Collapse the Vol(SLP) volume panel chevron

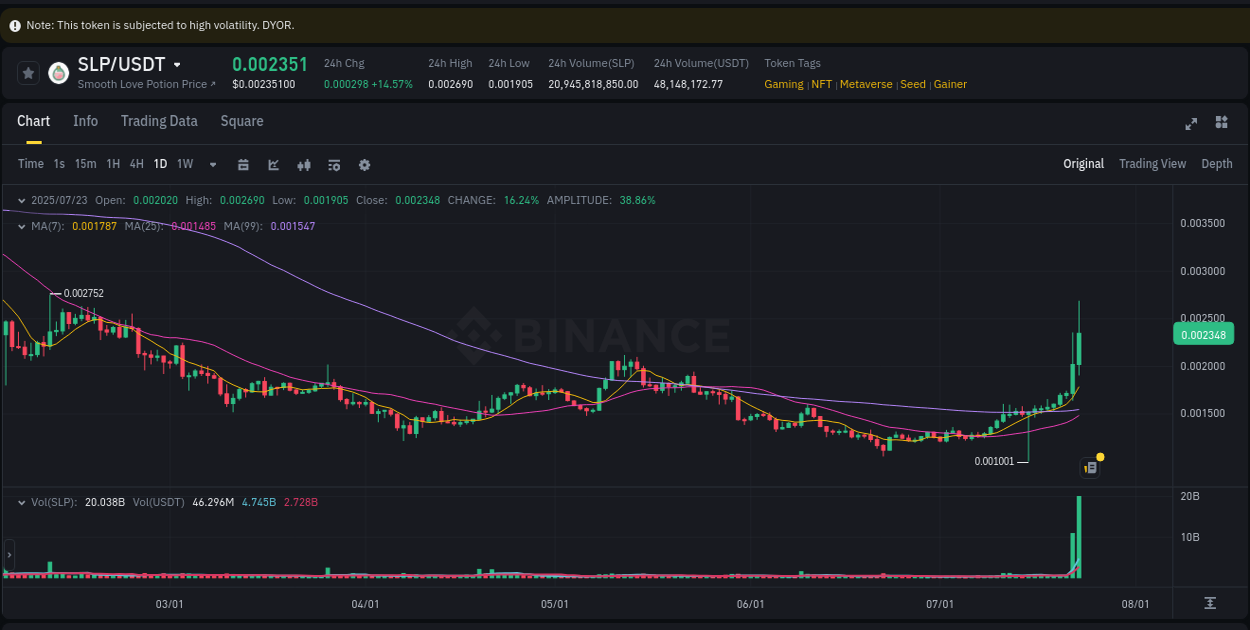point(20,502)
